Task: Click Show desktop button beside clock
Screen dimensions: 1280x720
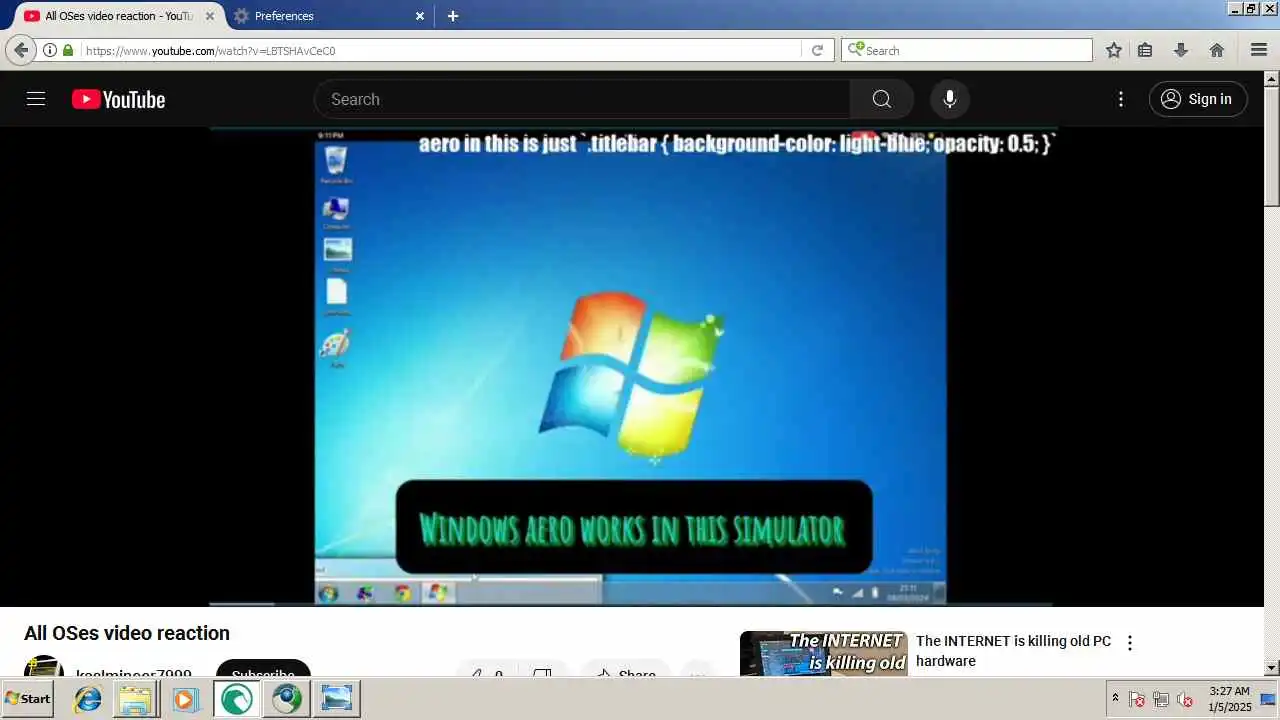Action: [x=1268, y=699]
